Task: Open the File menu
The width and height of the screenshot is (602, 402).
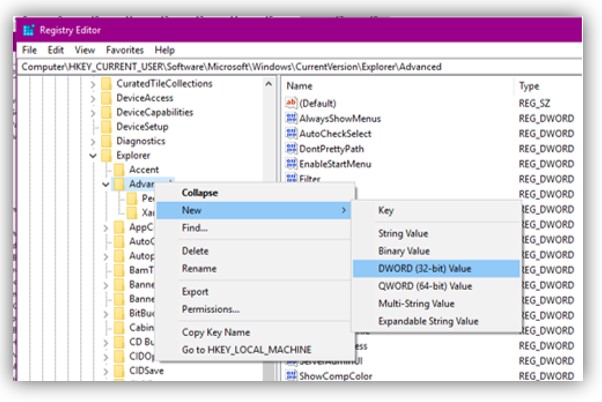Action: (x=29, y=50)
